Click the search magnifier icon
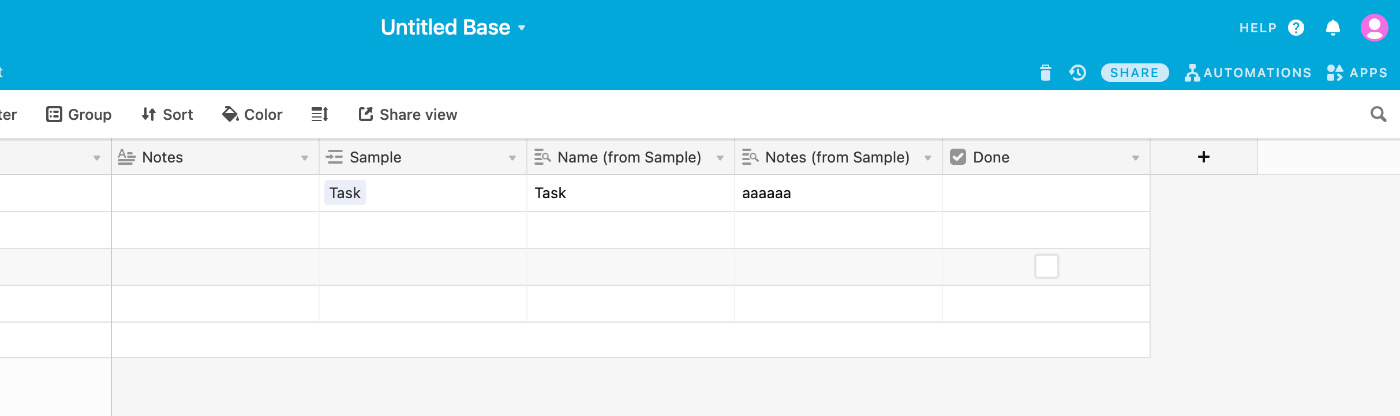This screenshot has width=1400, height=416. coord(1378,115)
